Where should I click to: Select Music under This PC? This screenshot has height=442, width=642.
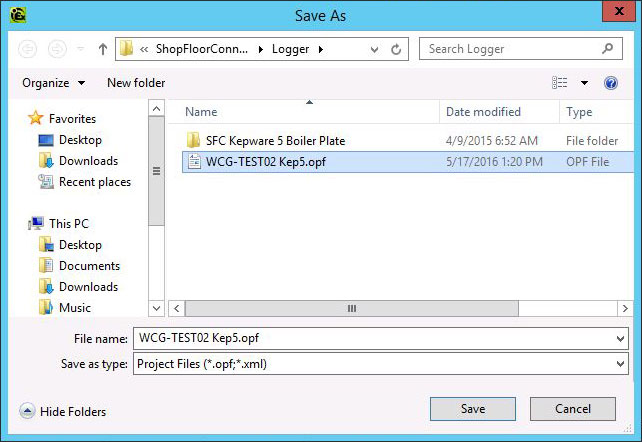(74, 308)
